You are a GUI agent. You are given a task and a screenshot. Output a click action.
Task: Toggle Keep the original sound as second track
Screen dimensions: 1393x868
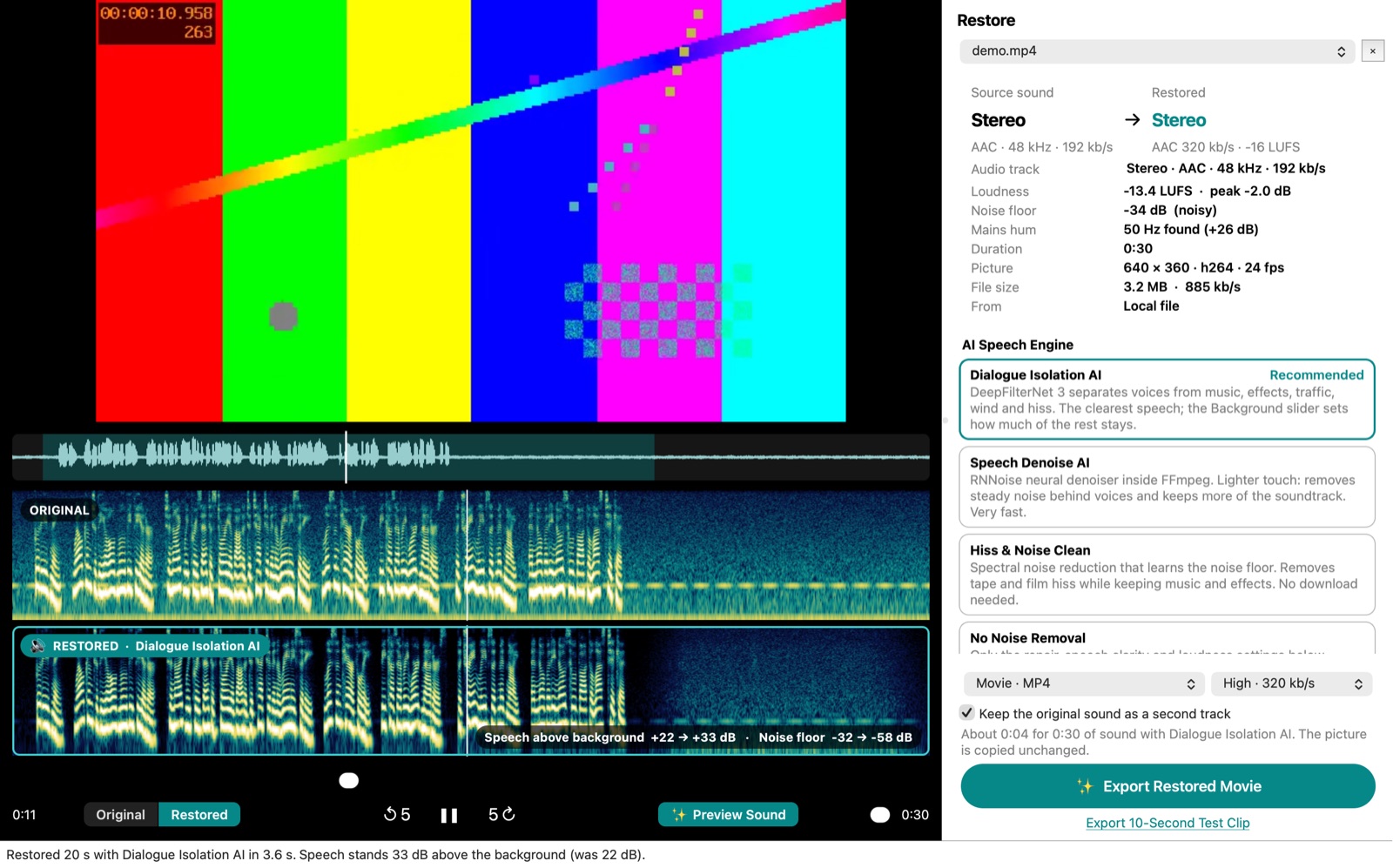pyautogui.click(x=966, y=713)
